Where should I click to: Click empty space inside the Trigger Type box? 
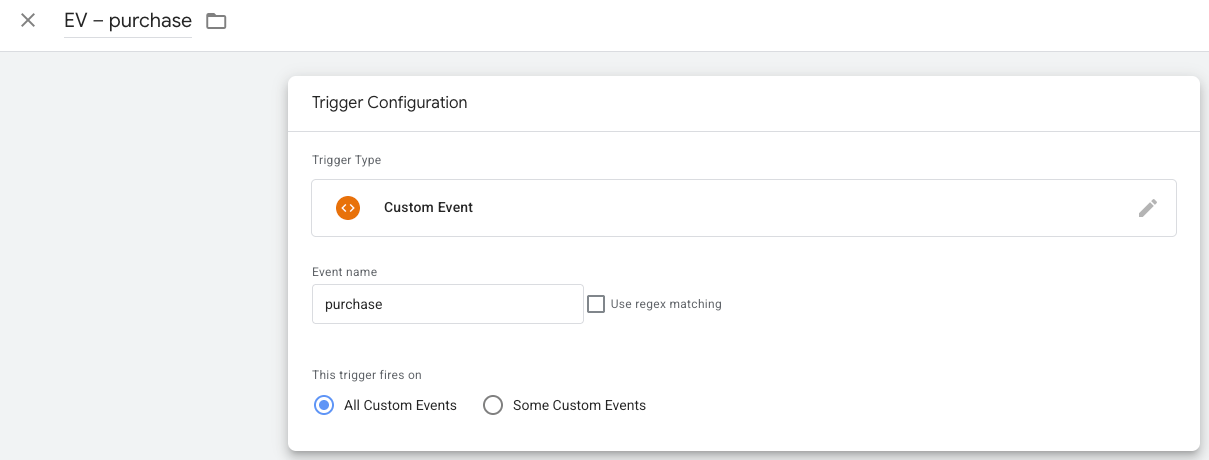[800, 208]
